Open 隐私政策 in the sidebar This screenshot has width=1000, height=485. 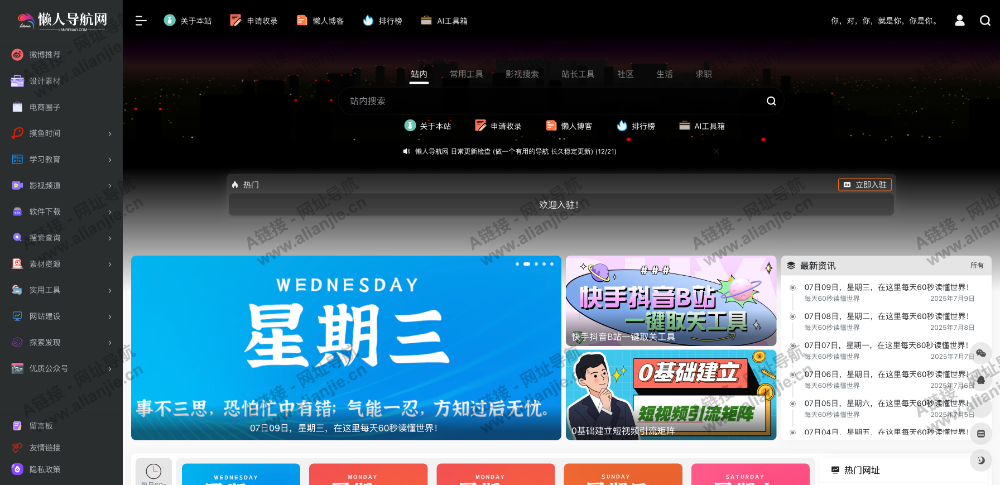(x=45, y=469)
